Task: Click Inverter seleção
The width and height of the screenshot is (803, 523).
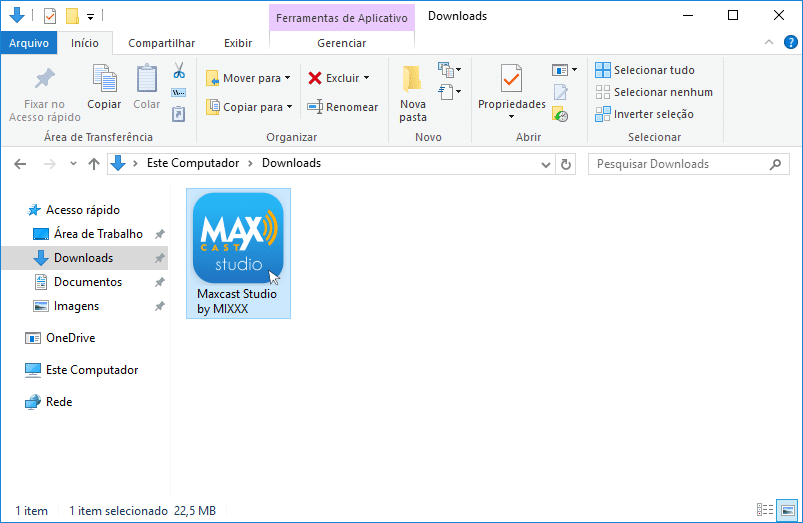Action: pyautogui.click(x=644, y=114)
